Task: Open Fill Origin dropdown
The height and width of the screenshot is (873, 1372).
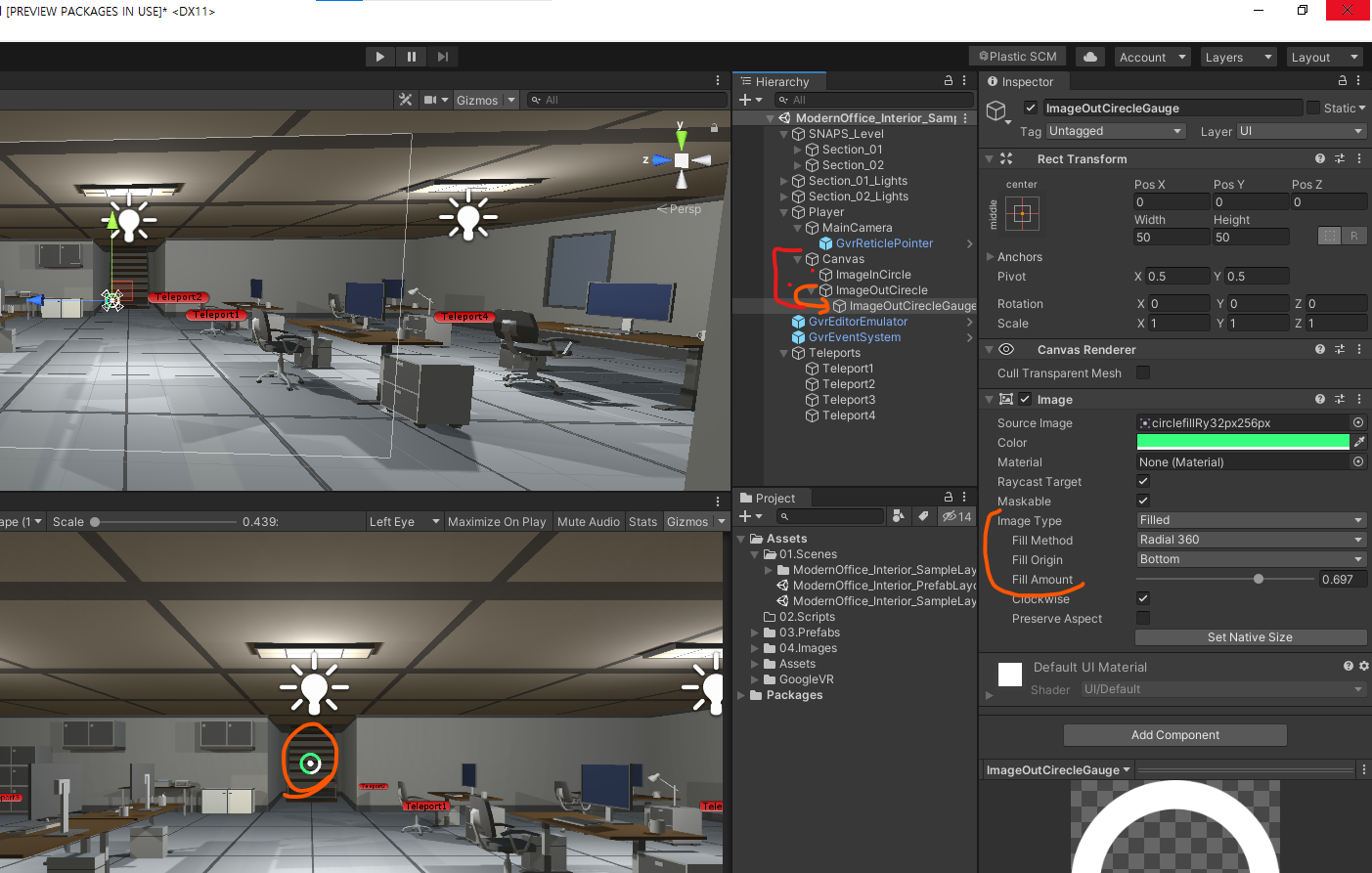Action: [1251, 559]
